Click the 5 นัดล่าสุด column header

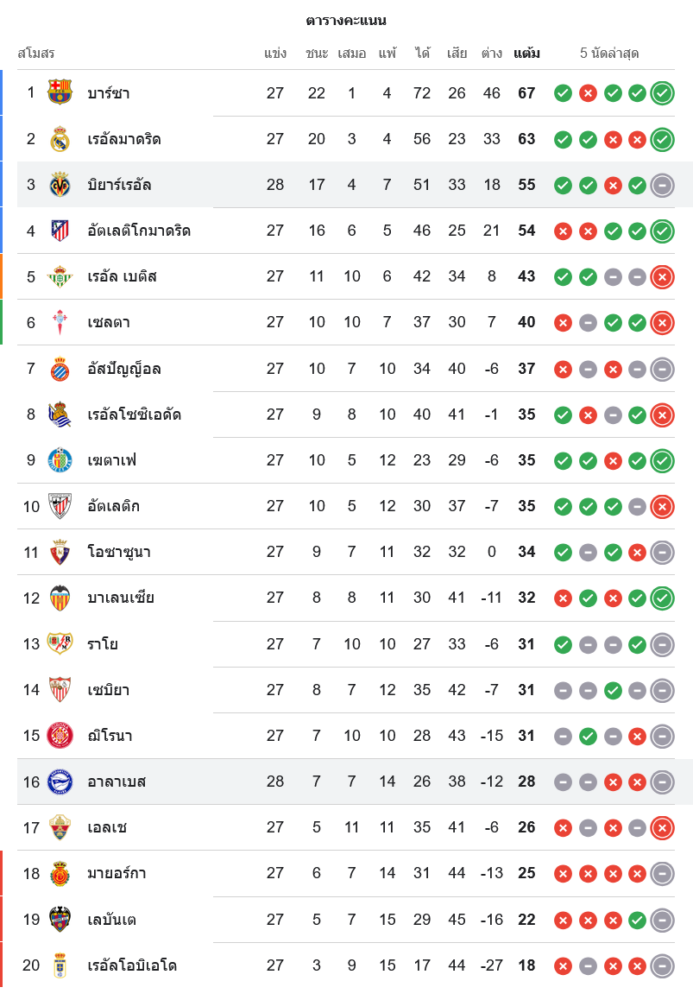(609, 53)
